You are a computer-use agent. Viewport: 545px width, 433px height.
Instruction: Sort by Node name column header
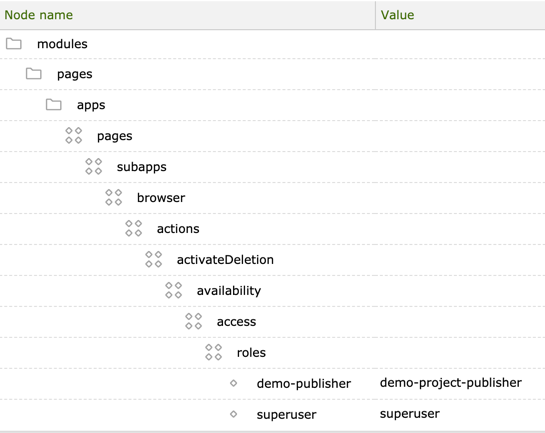[39, 15]
